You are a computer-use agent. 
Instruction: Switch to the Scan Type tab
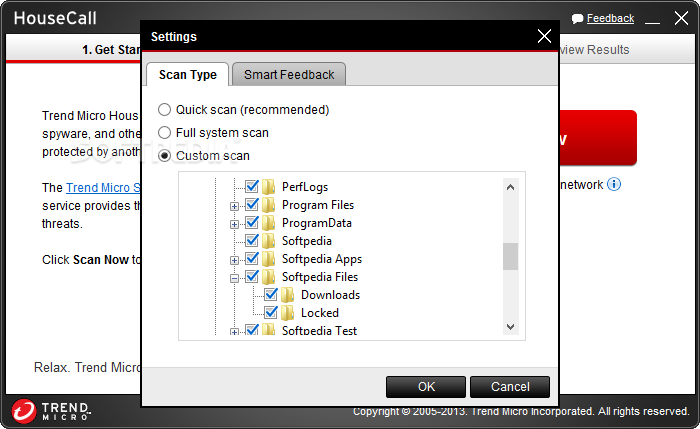pos(188,75)
